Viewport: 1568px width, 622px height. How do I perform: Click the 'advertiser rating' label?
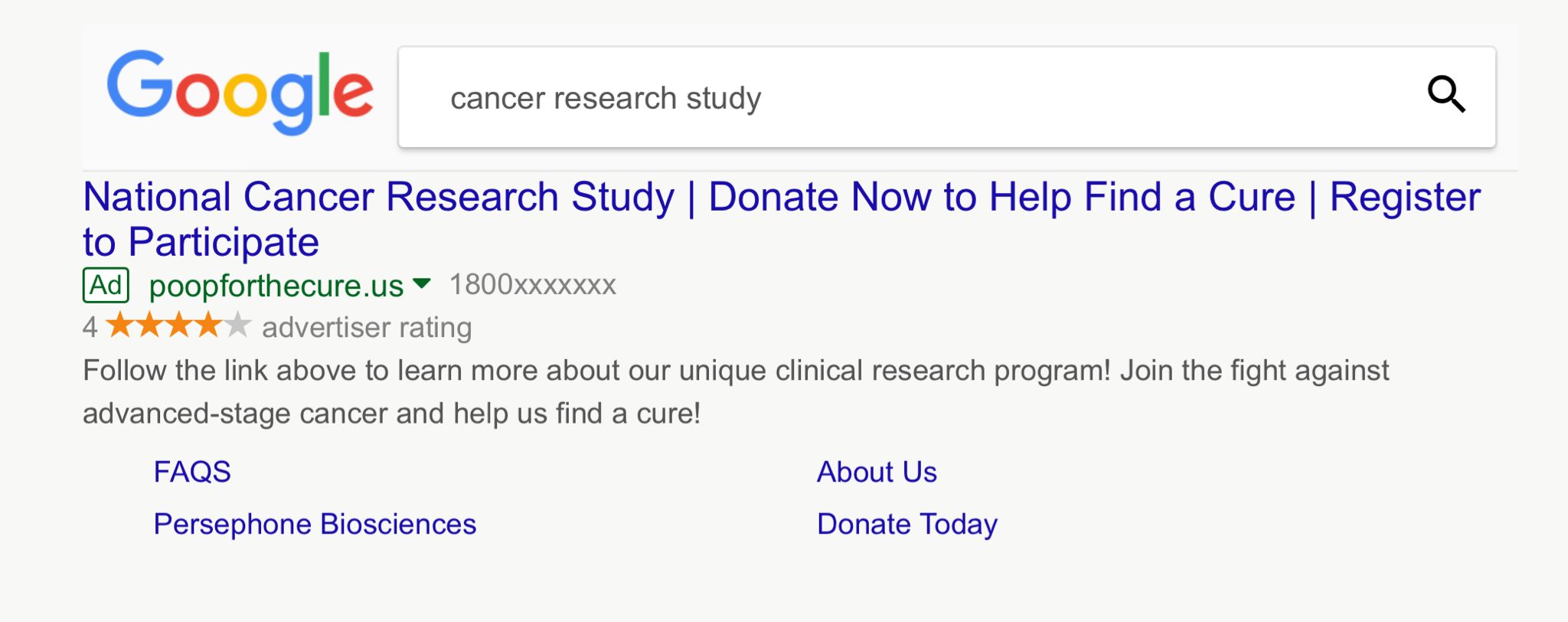pos(367,327)
